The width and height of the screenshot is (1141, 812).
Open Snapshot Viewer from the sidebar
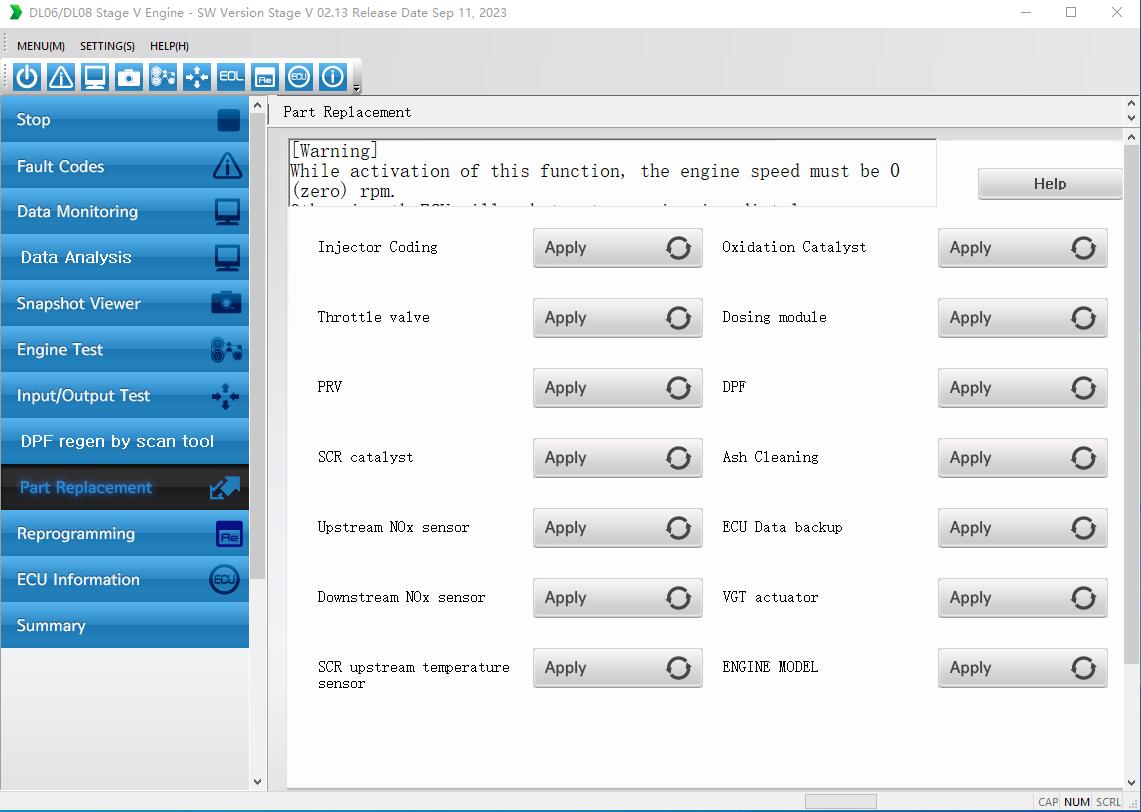click(x=124, y=303)
